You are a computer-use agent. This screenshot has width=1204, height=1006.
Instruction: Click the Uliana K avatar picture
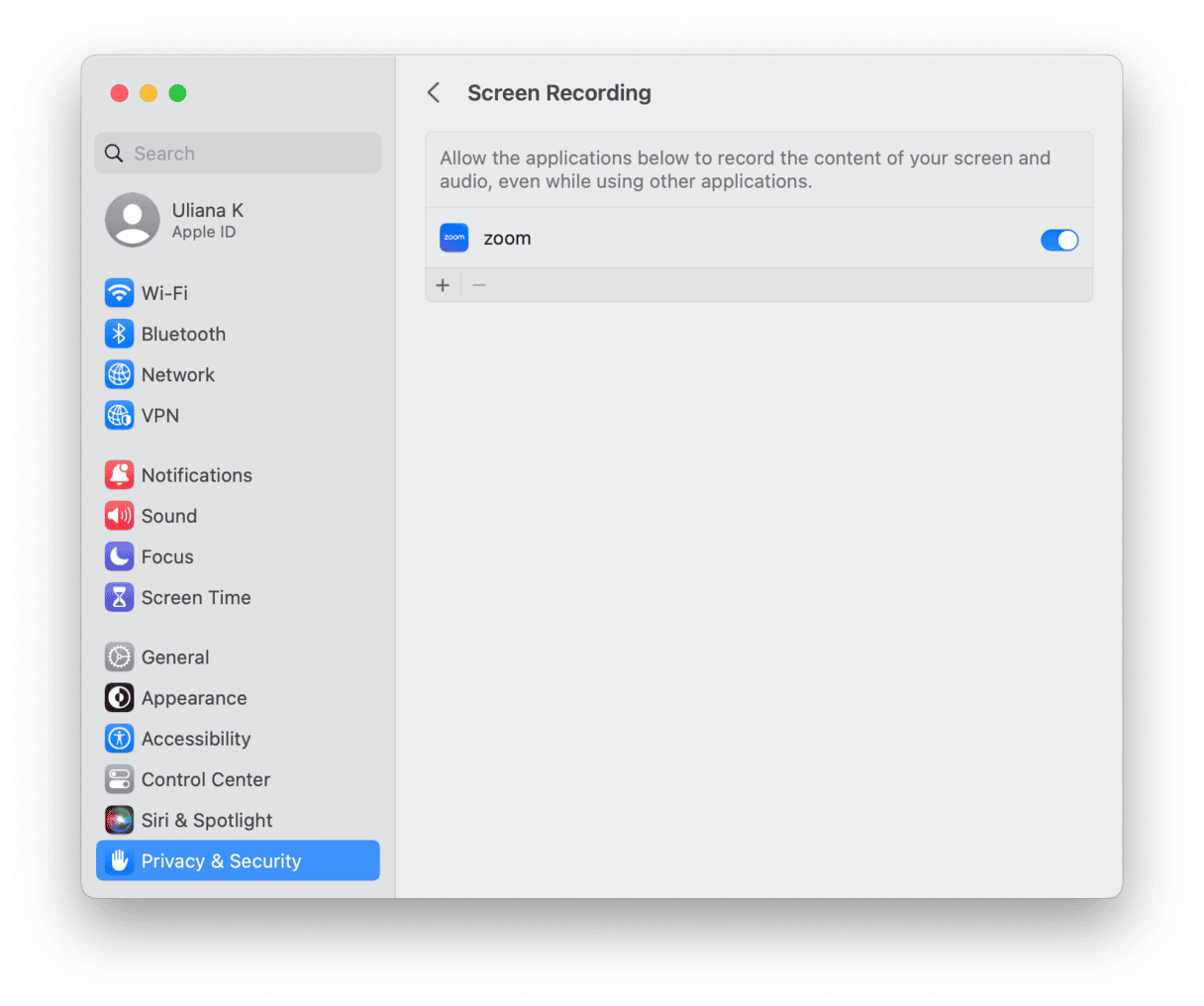[x=133, y=220]
